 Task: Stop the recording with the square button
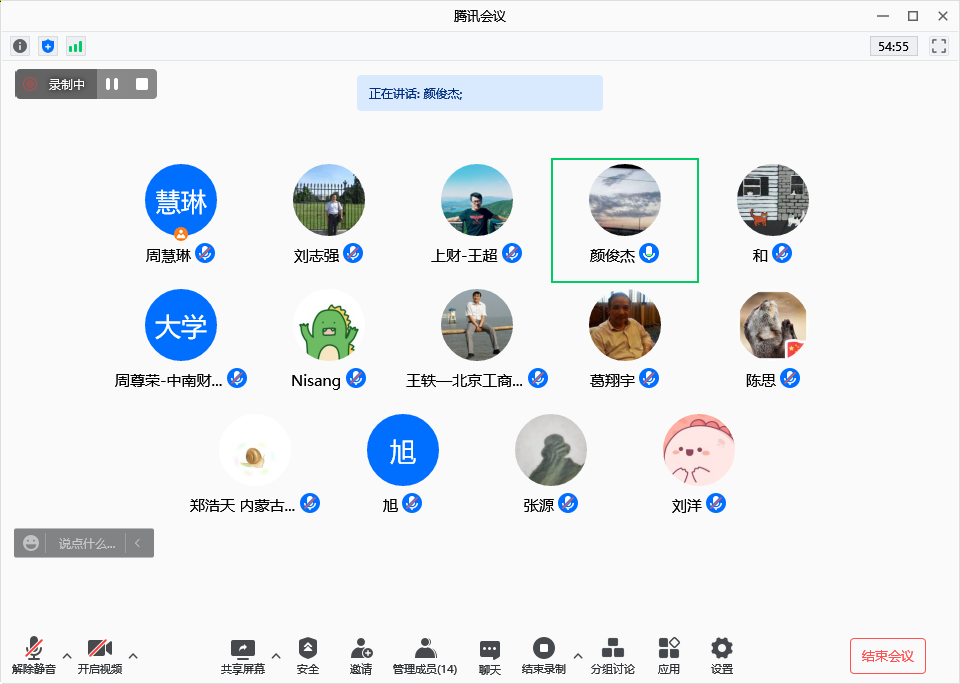[142, 84]
